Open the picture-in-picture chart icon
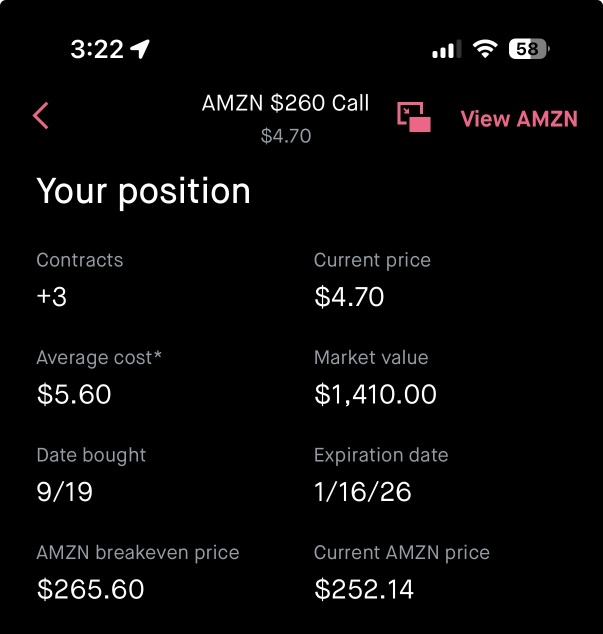Image resolution: width=603 pixels, height=634 pixels. coord(414,117)
